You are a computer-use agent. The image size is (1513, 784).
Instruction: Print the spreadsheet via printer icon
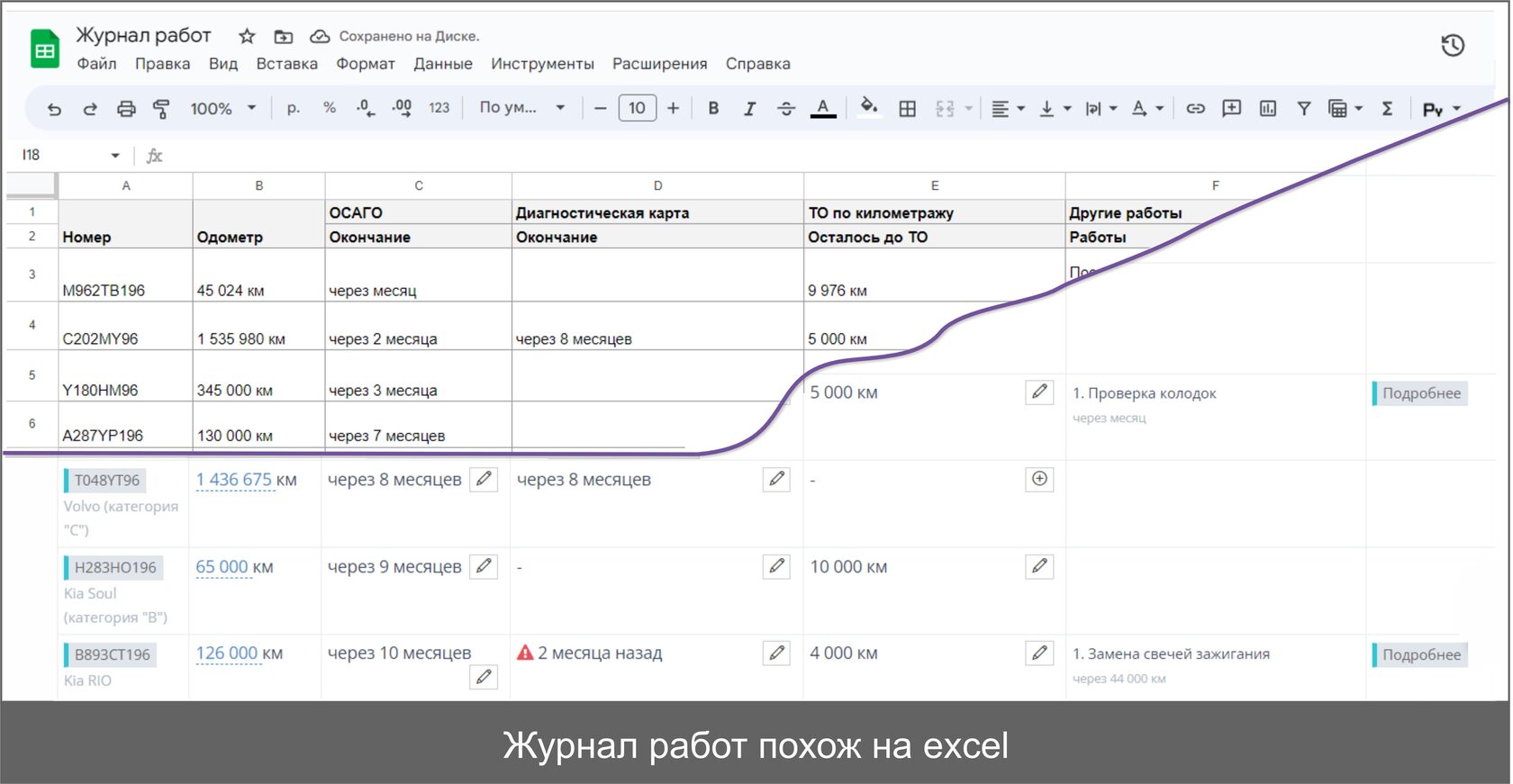tap(126, 109)
